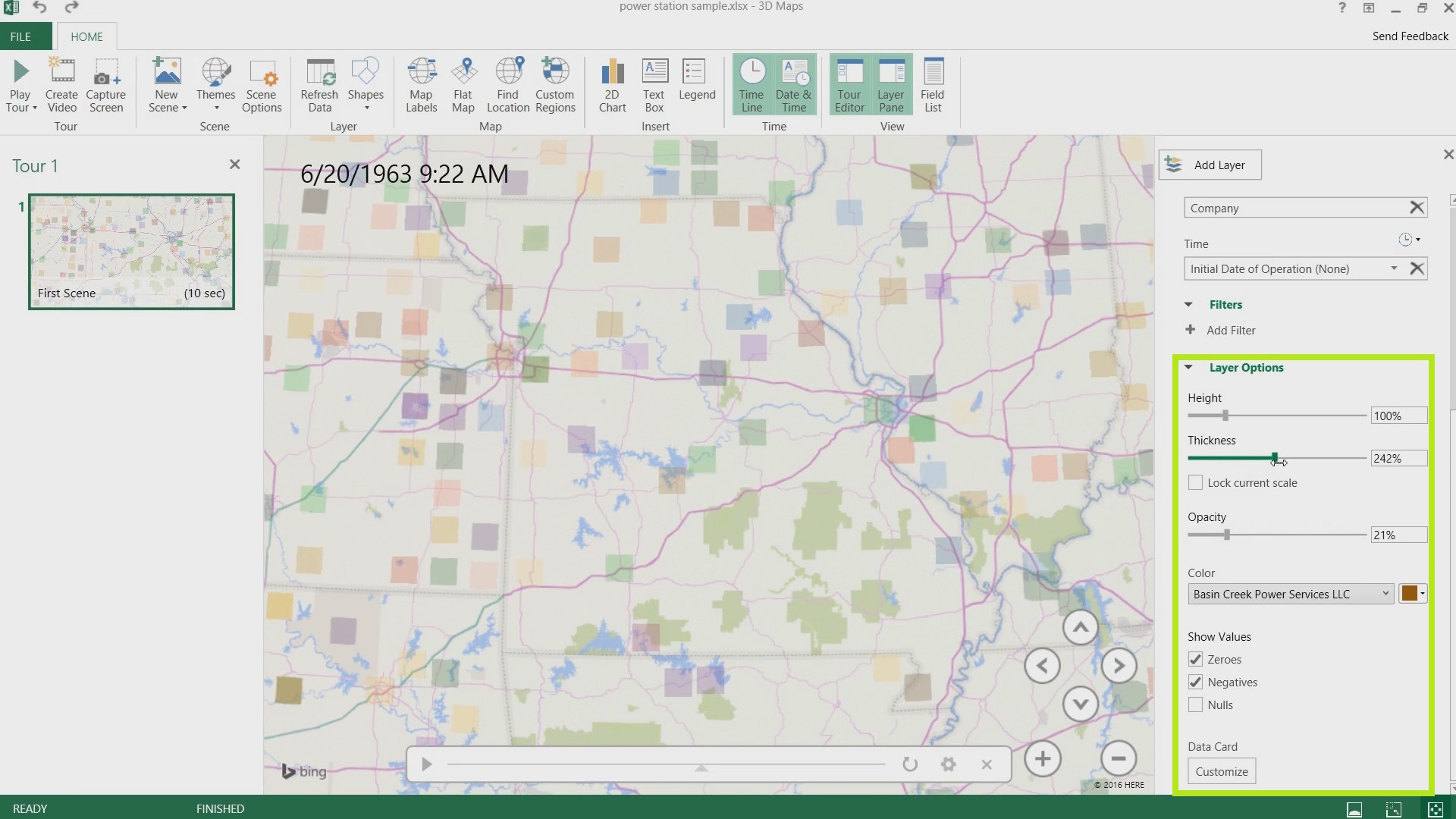
Task: Expand the Time dropdown selector
Action: 1393,268
